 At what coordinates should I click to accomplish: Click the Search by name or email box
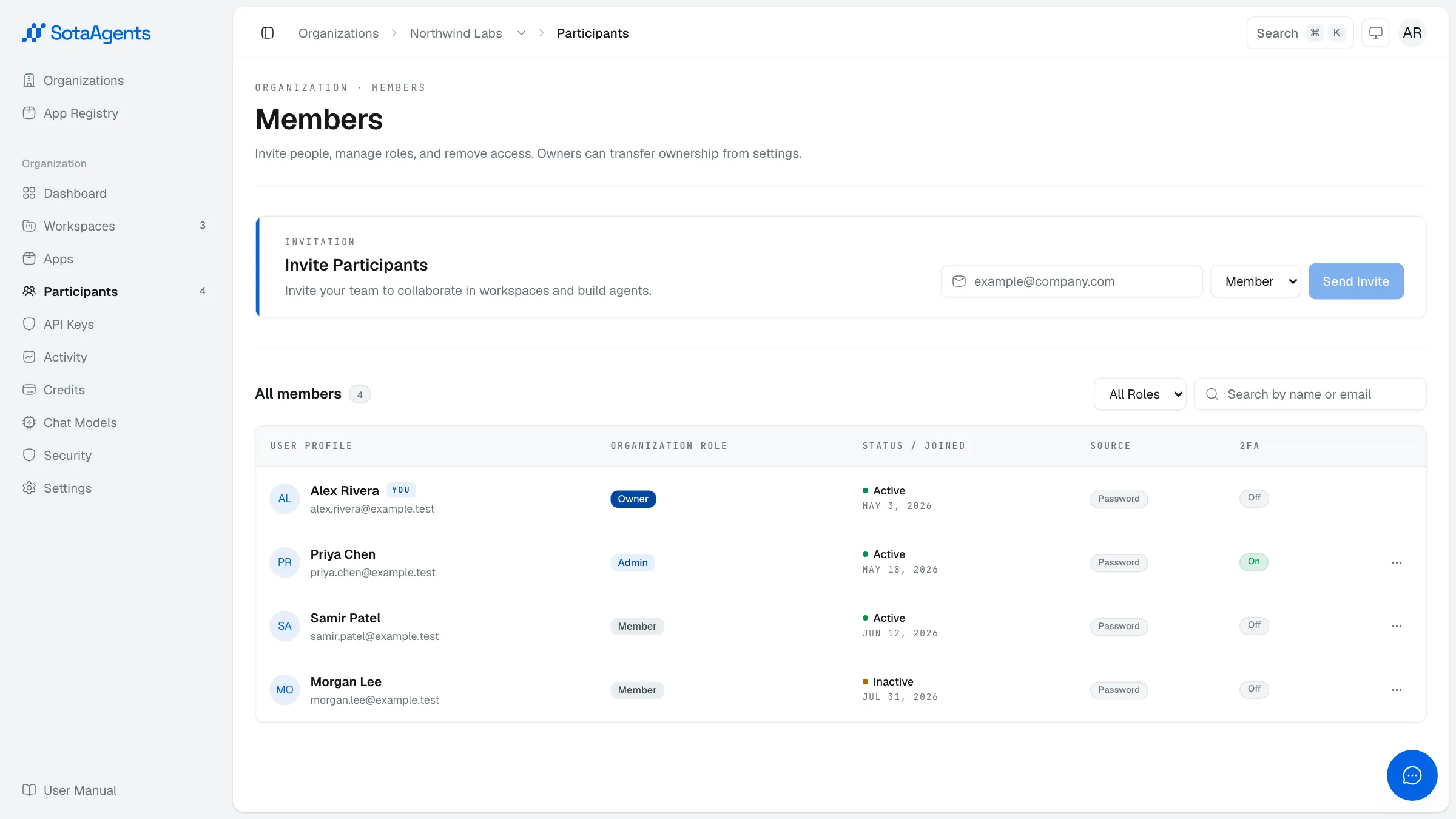[x=1310, y=394]
